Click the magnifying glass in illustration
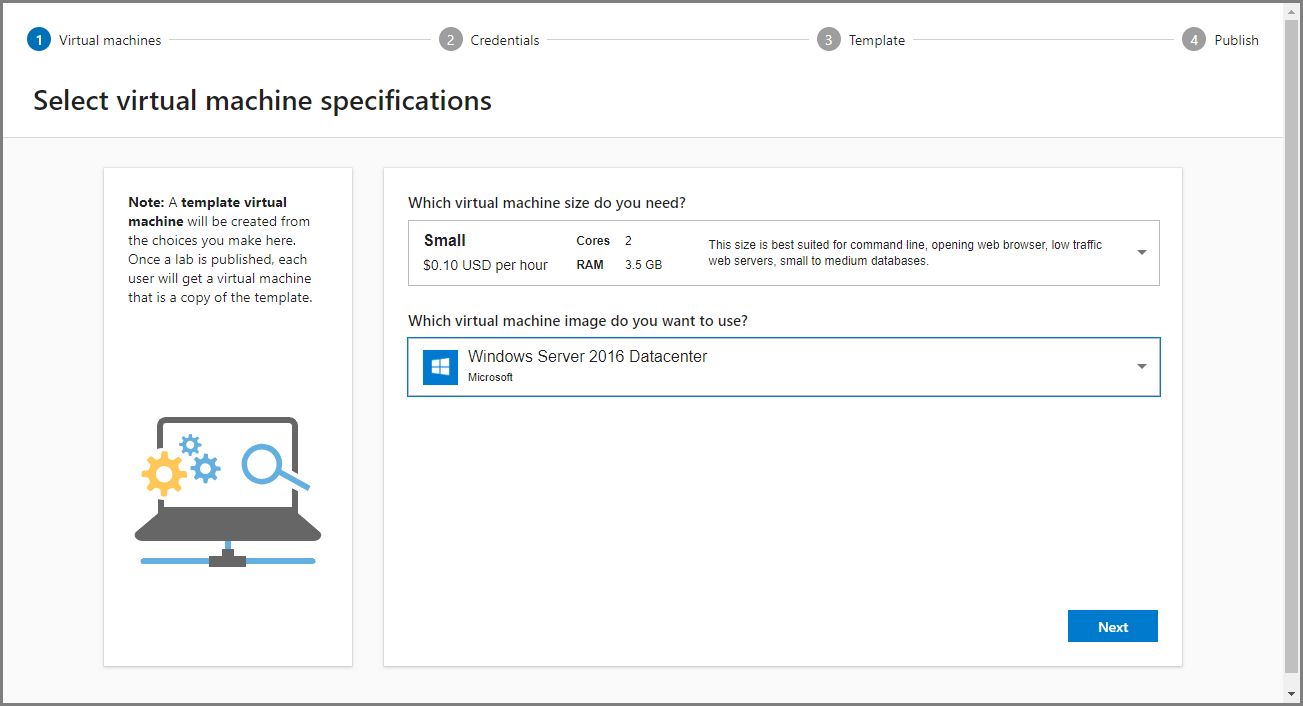 tap(272, 467)
